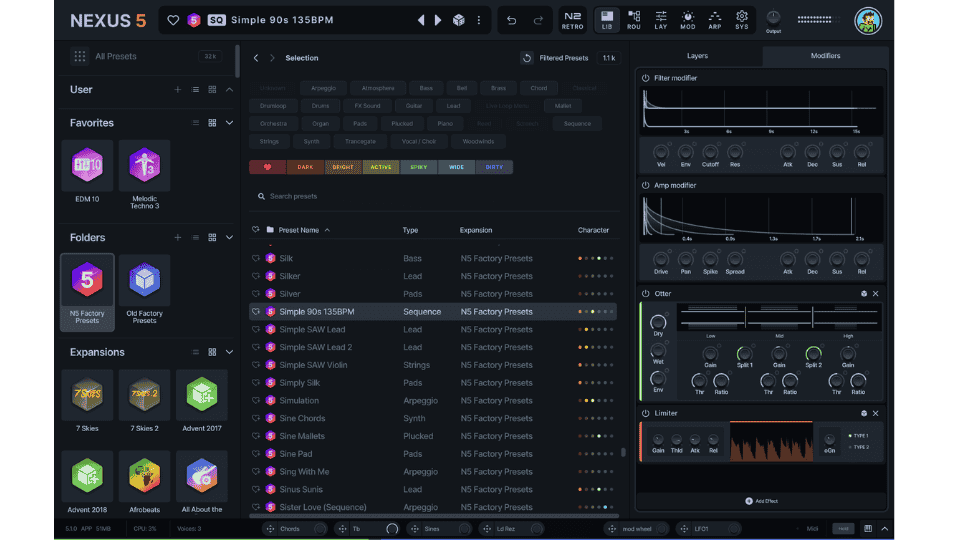
Task: Collapse the User section chevron
Action: [230, 89]
